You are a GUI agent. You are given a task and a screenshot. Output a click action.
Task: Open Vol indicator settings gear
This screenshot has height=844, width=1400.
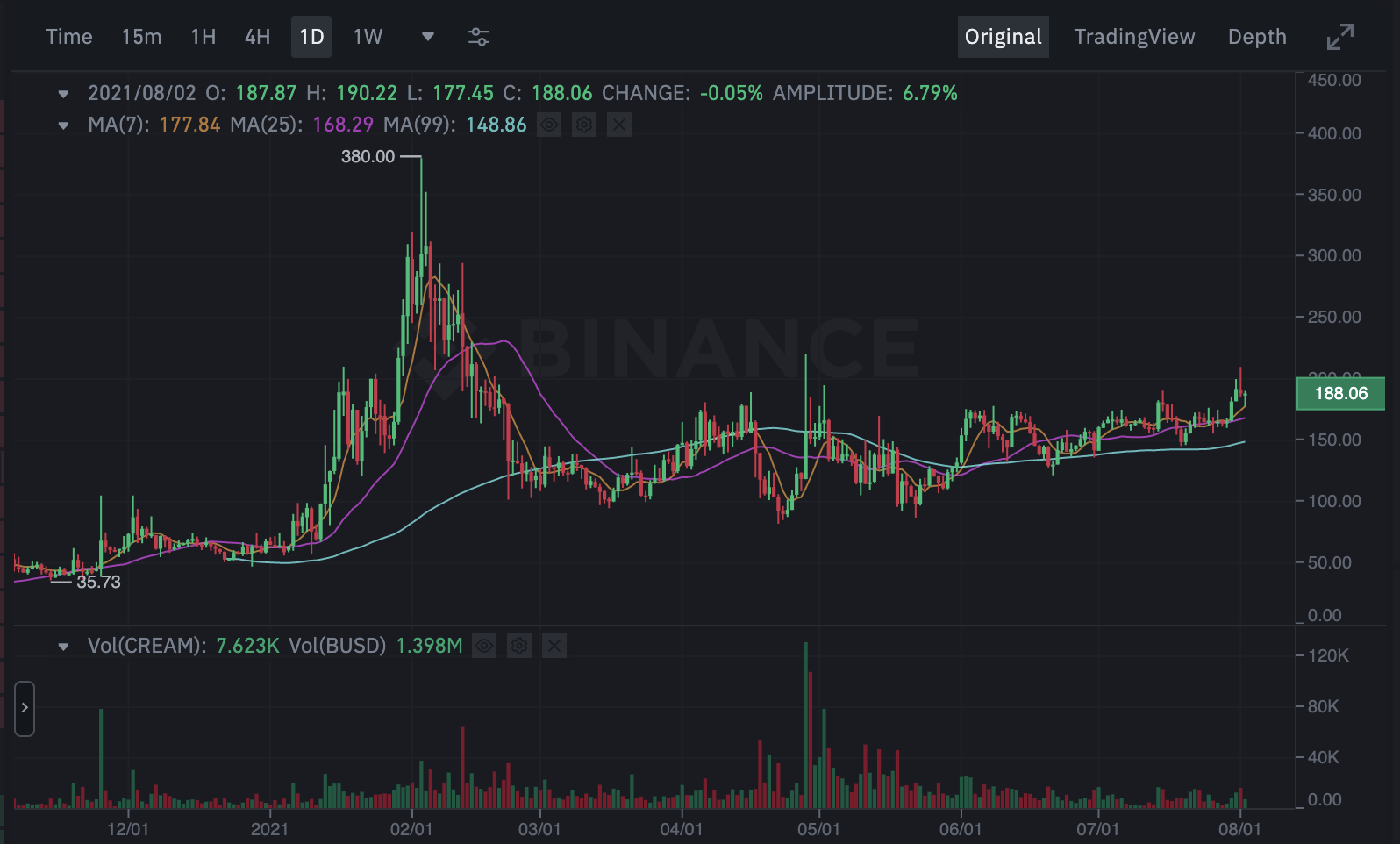[519, 646]
